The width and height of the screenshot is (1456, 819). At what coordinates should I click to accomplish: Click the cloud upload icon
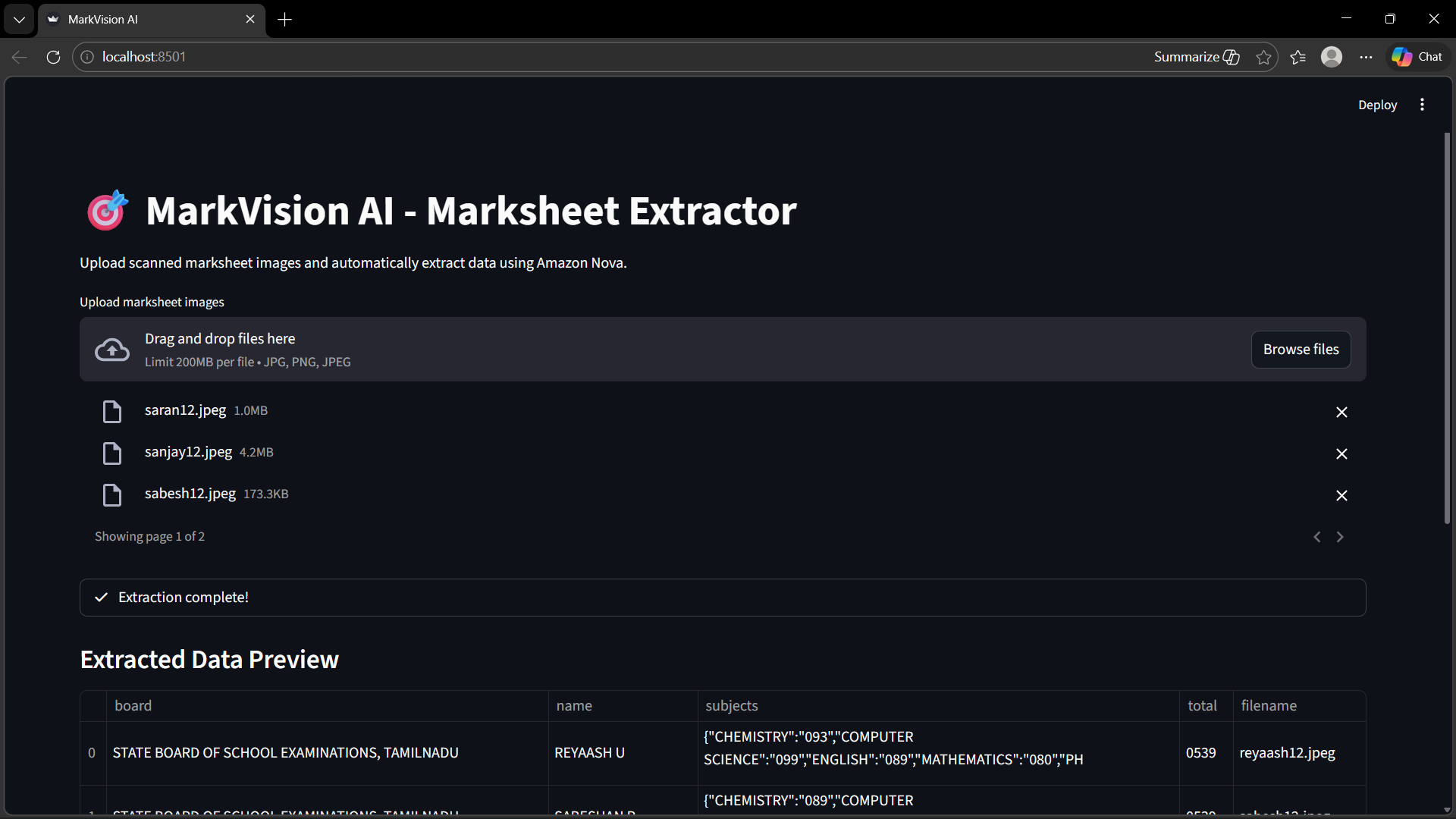click(x=112, y=350)
